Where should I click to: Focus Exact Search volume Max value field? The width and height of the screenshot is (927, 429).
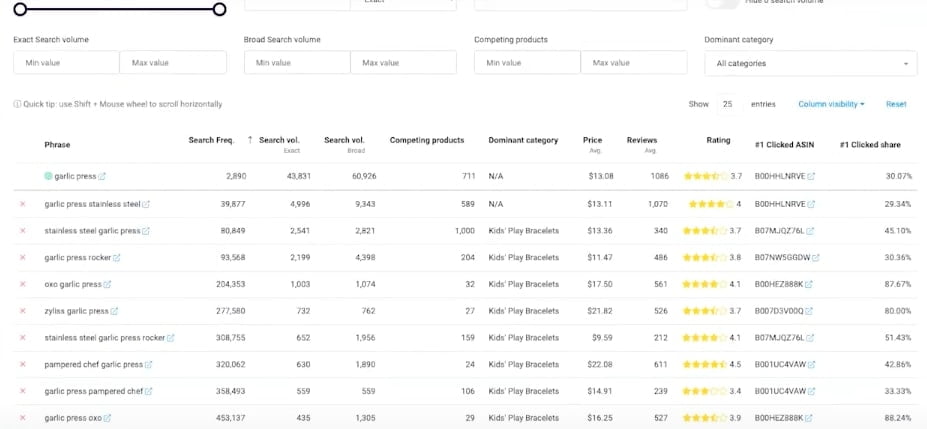[173, 63]
